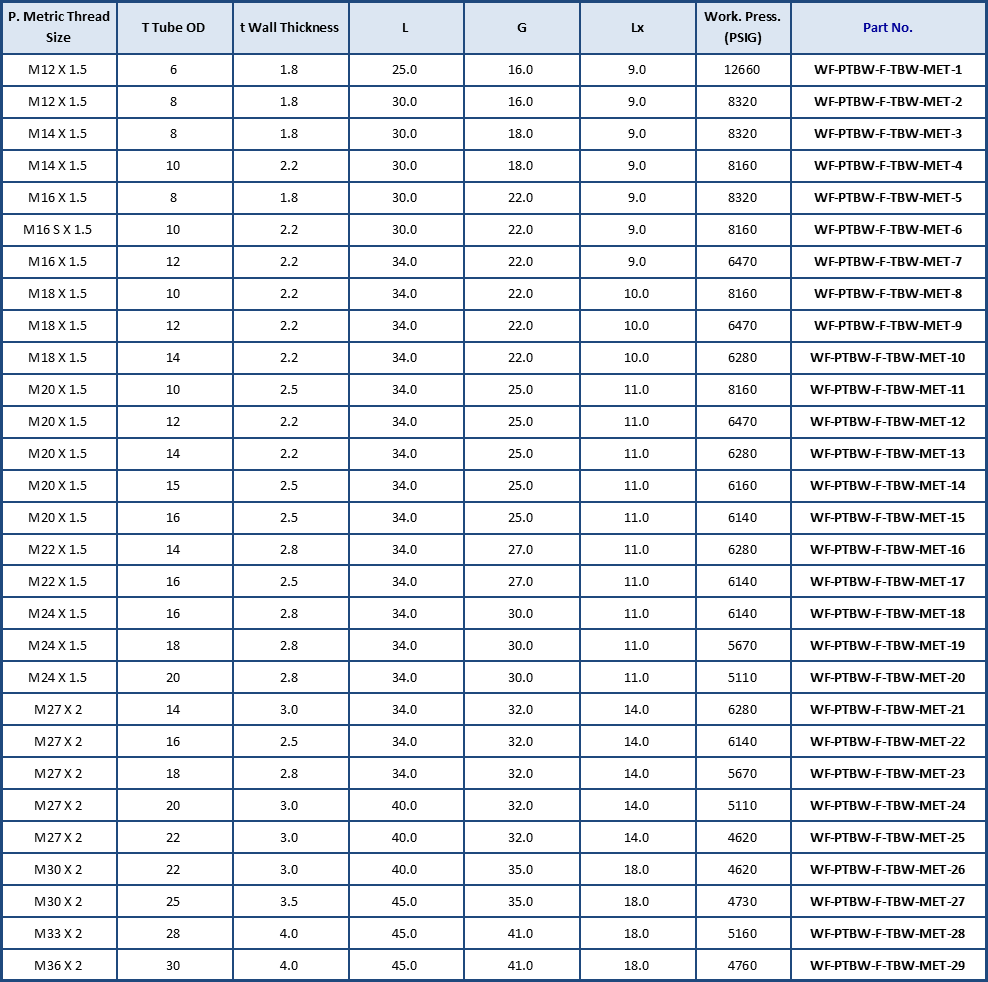Select the last row cell under G
Image resolution: width=988 pixels, height=982 pixels.
tap(521, 964)
